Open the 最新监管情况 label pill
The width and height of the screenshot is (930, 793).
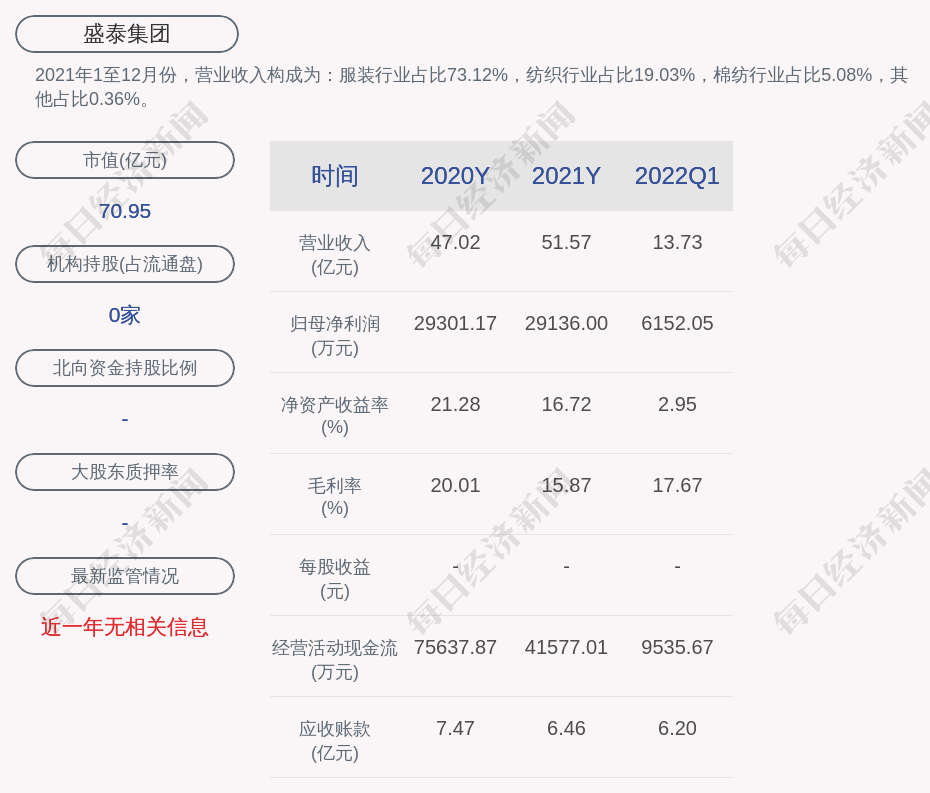coord(125,576)
